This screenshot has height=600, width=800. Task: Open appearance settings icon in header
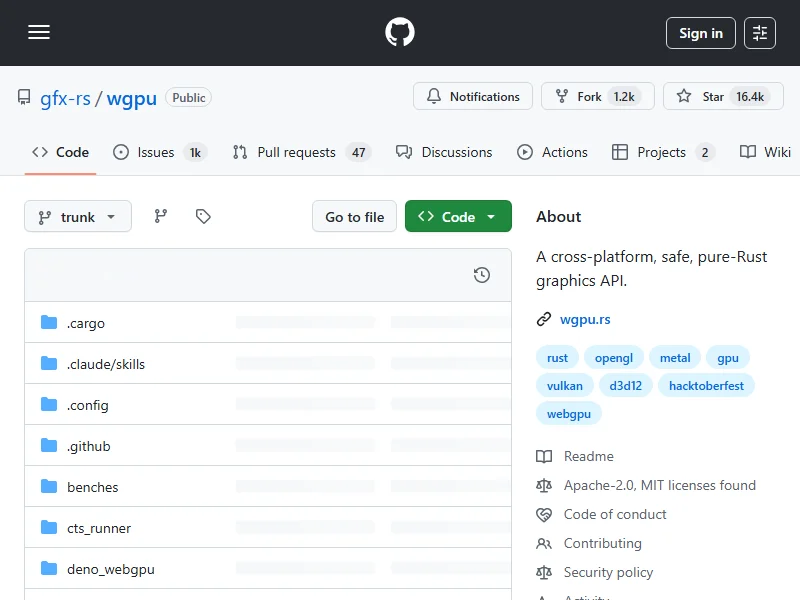[x=760, y=33]
